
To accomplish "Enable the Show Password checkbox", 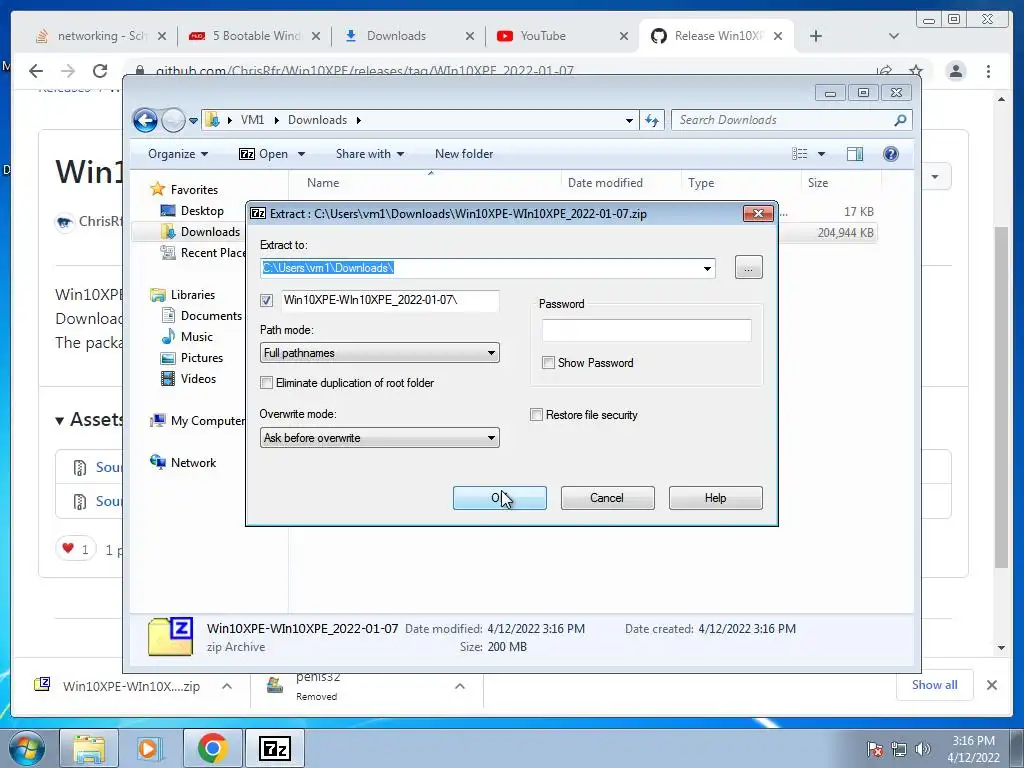I will tap(549, 362).
